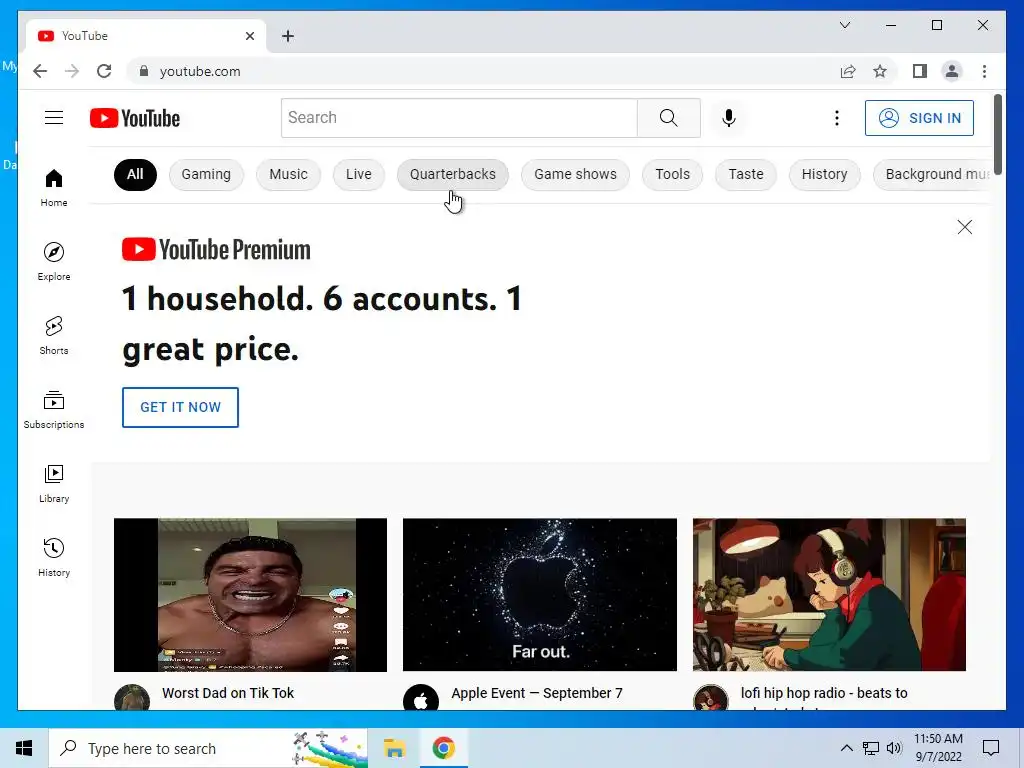Open File Explorer from the taskbar
The height and width of the screenshot is (768, 1024).
pos(394,748)
